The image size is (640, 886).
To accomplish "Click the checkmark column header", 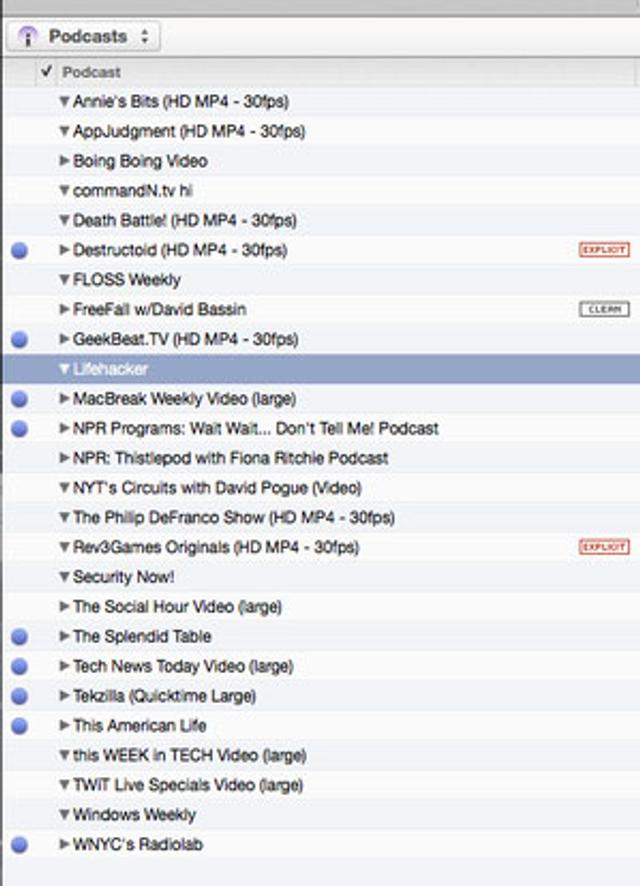I will [46, 72].
